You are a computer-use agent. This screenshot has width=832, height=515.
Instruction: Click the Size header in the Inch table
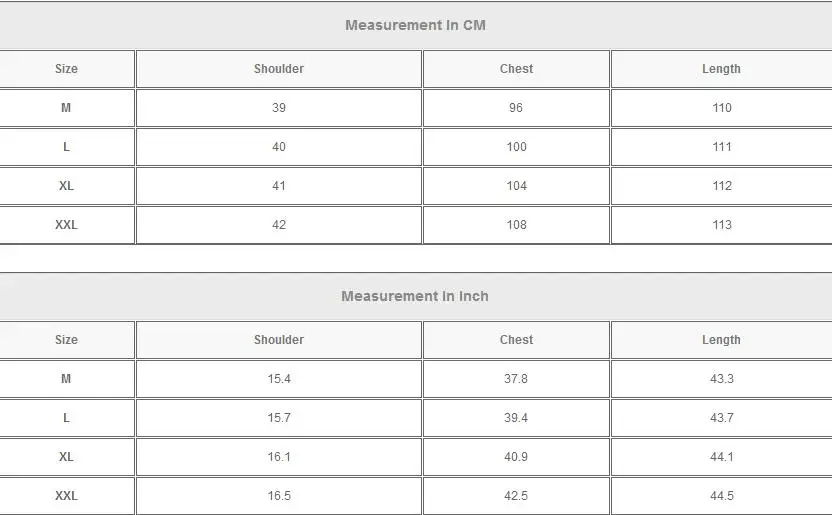click(x=66, y=340)
